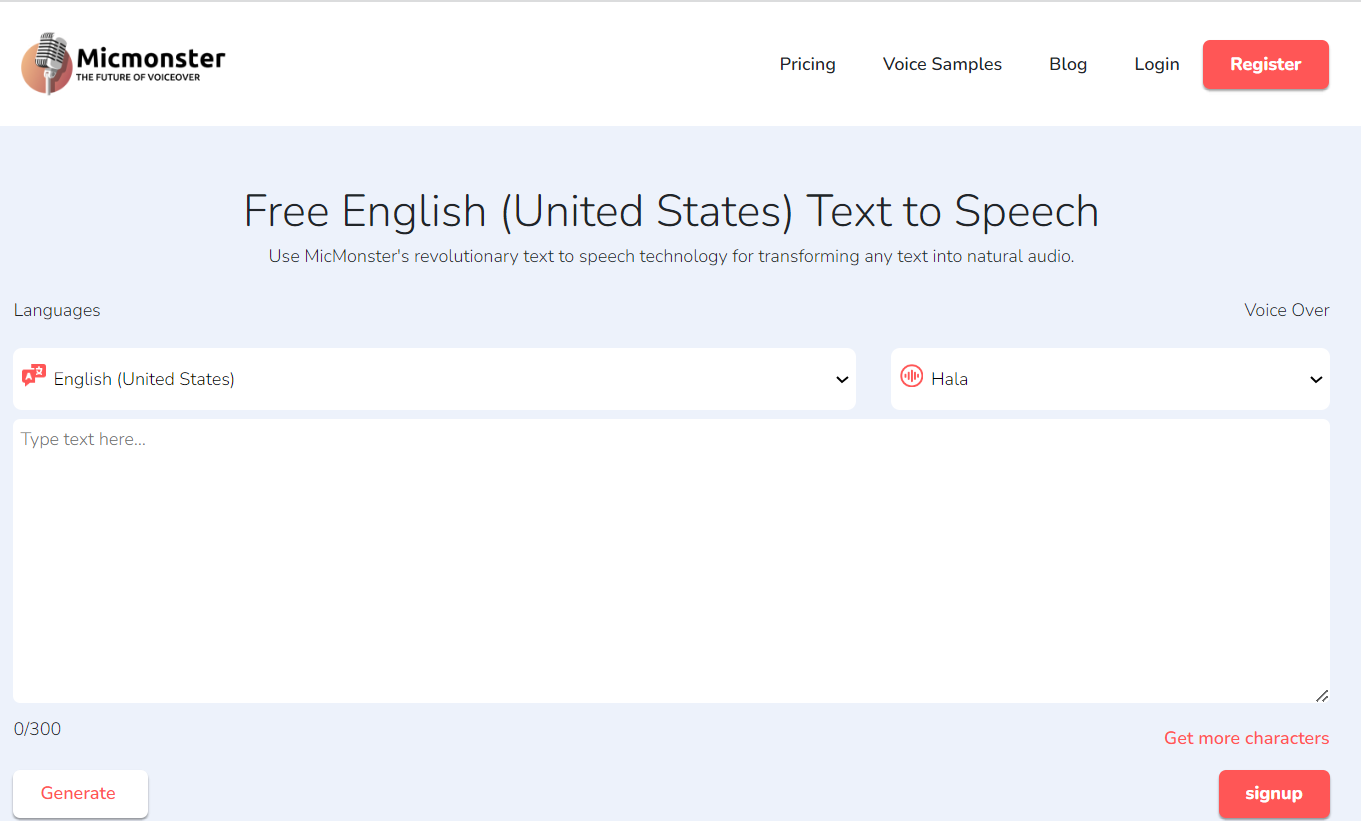
Task: Go to the Blog
Action: pyautogui.click(x=1068, y=64)
